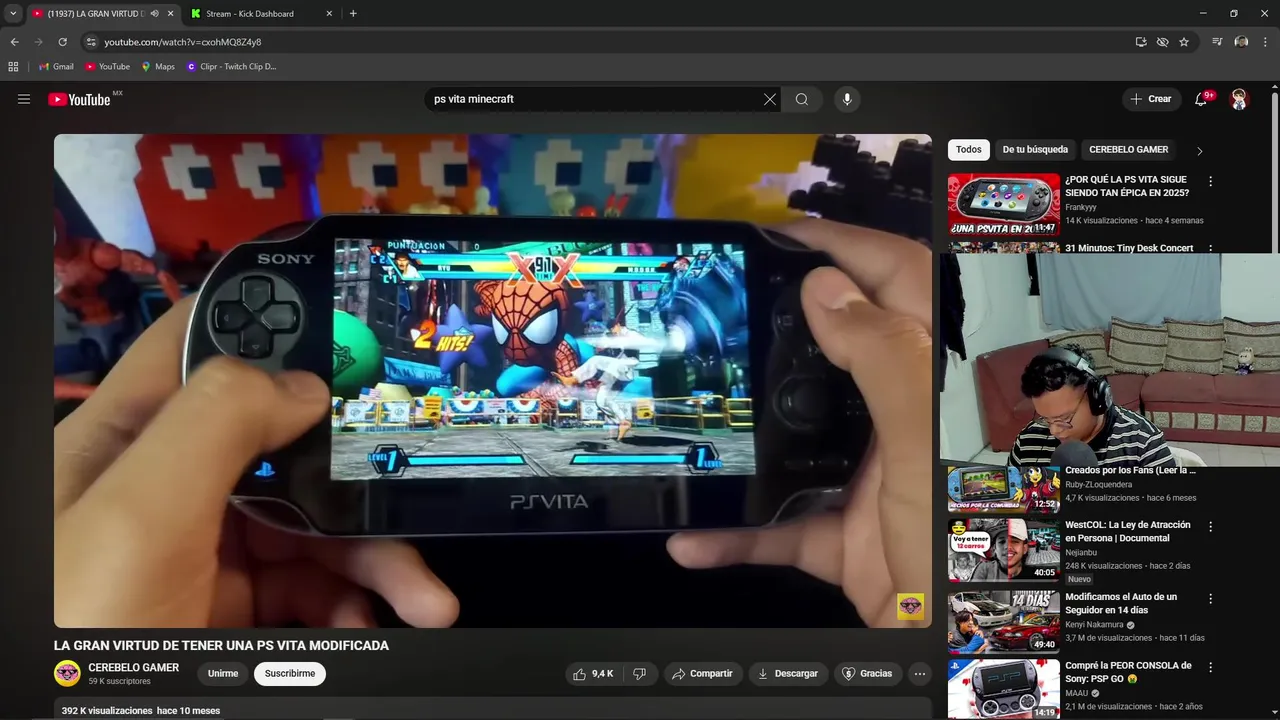Screen dimensions: 1280x720
Task: Click the crossed-eye tracking protection icon
Action: pyautogui.click(x=1162, y=42)
